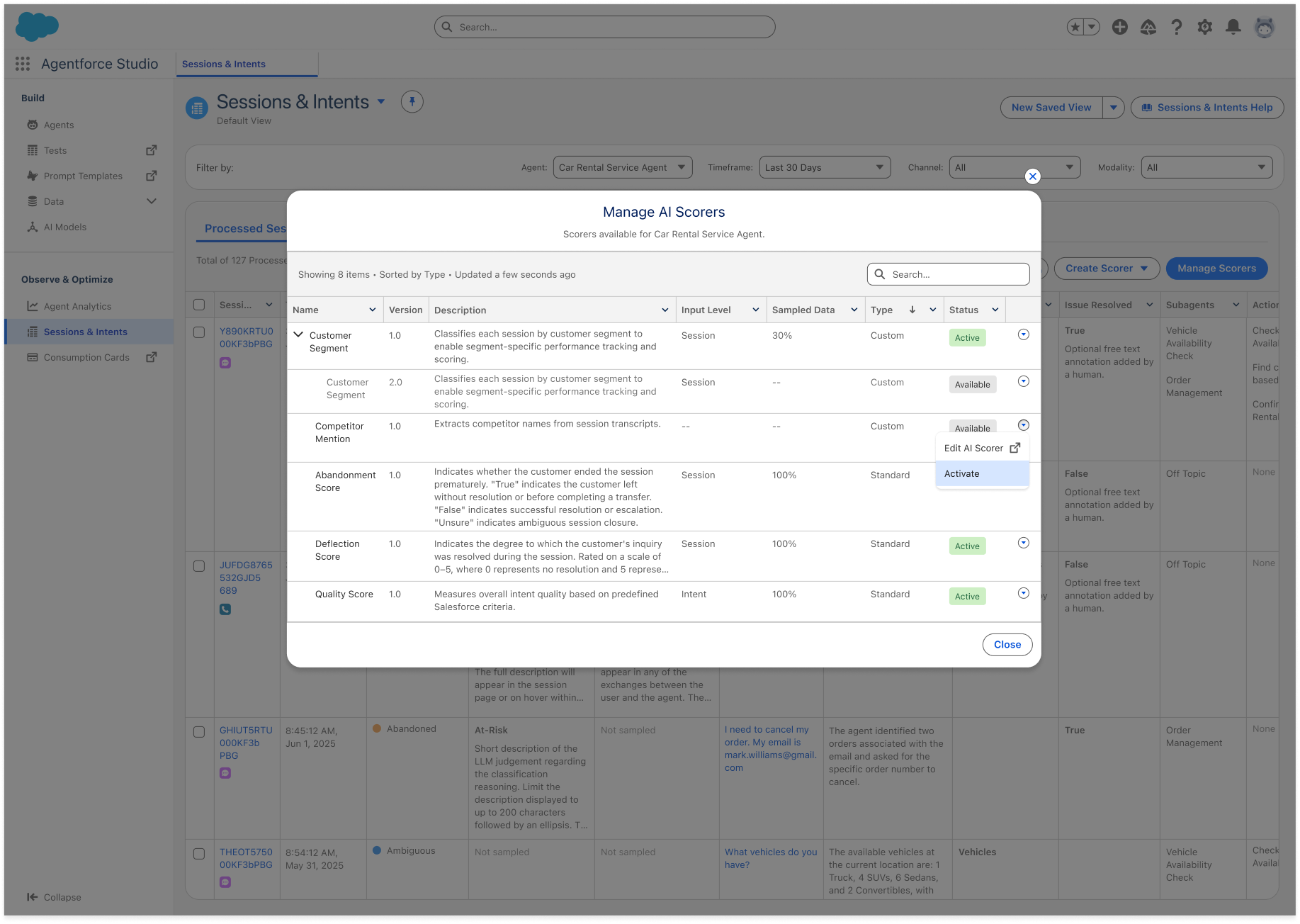Screen dimensions: 1300x924
Task: Open row actions for Quality Score
Action: point(1024,593)
